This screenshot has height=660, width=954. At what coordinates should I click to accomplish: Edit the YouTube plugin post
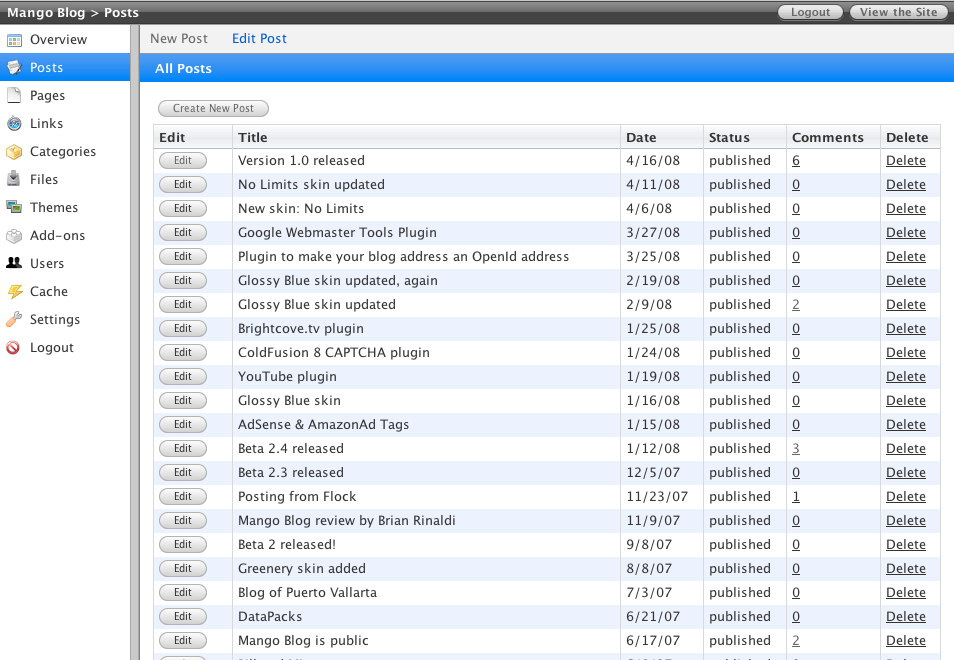point(183,377)
